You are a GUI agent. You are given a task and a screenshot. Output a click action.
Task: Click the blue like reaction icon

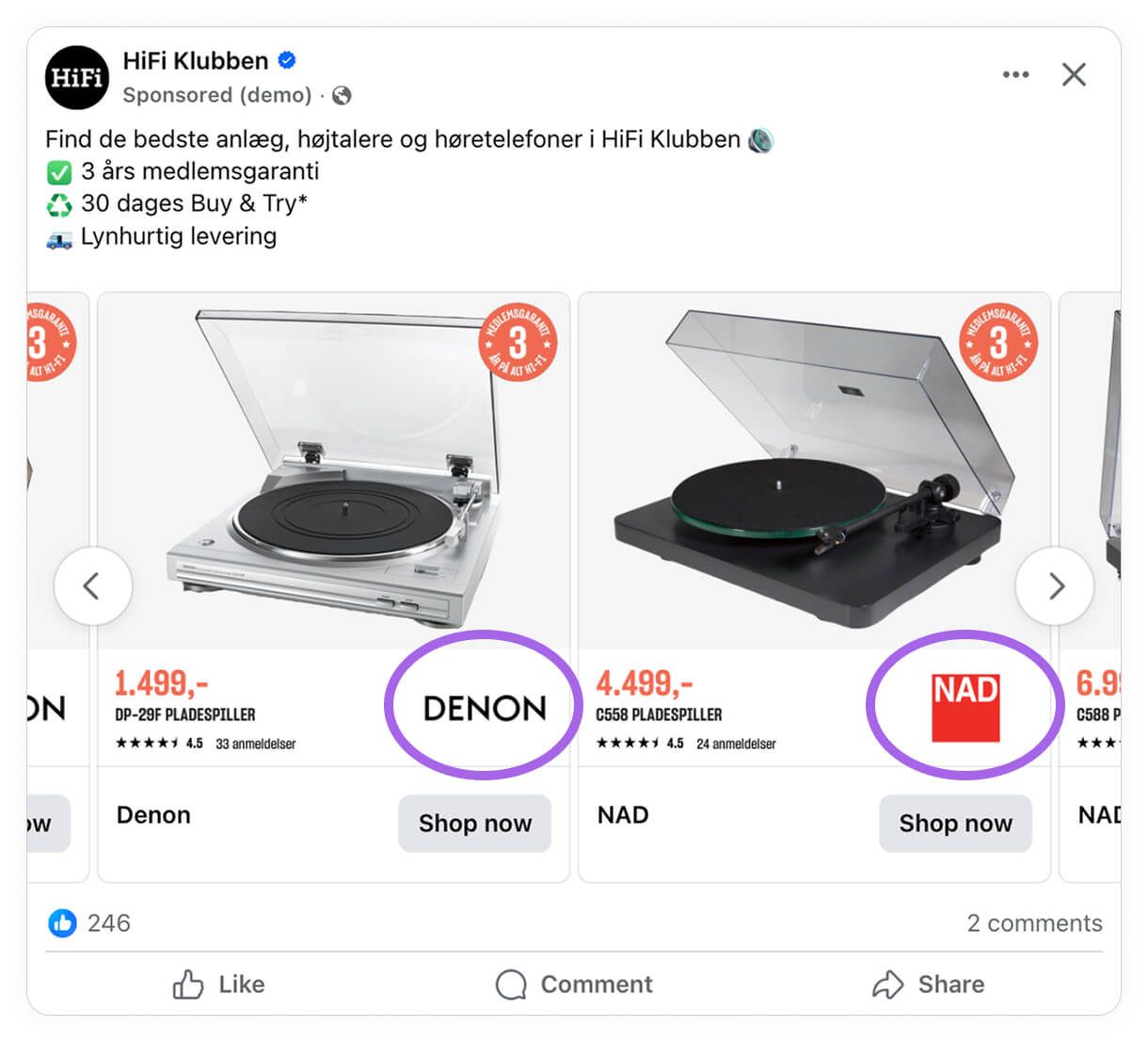[62, 923]
